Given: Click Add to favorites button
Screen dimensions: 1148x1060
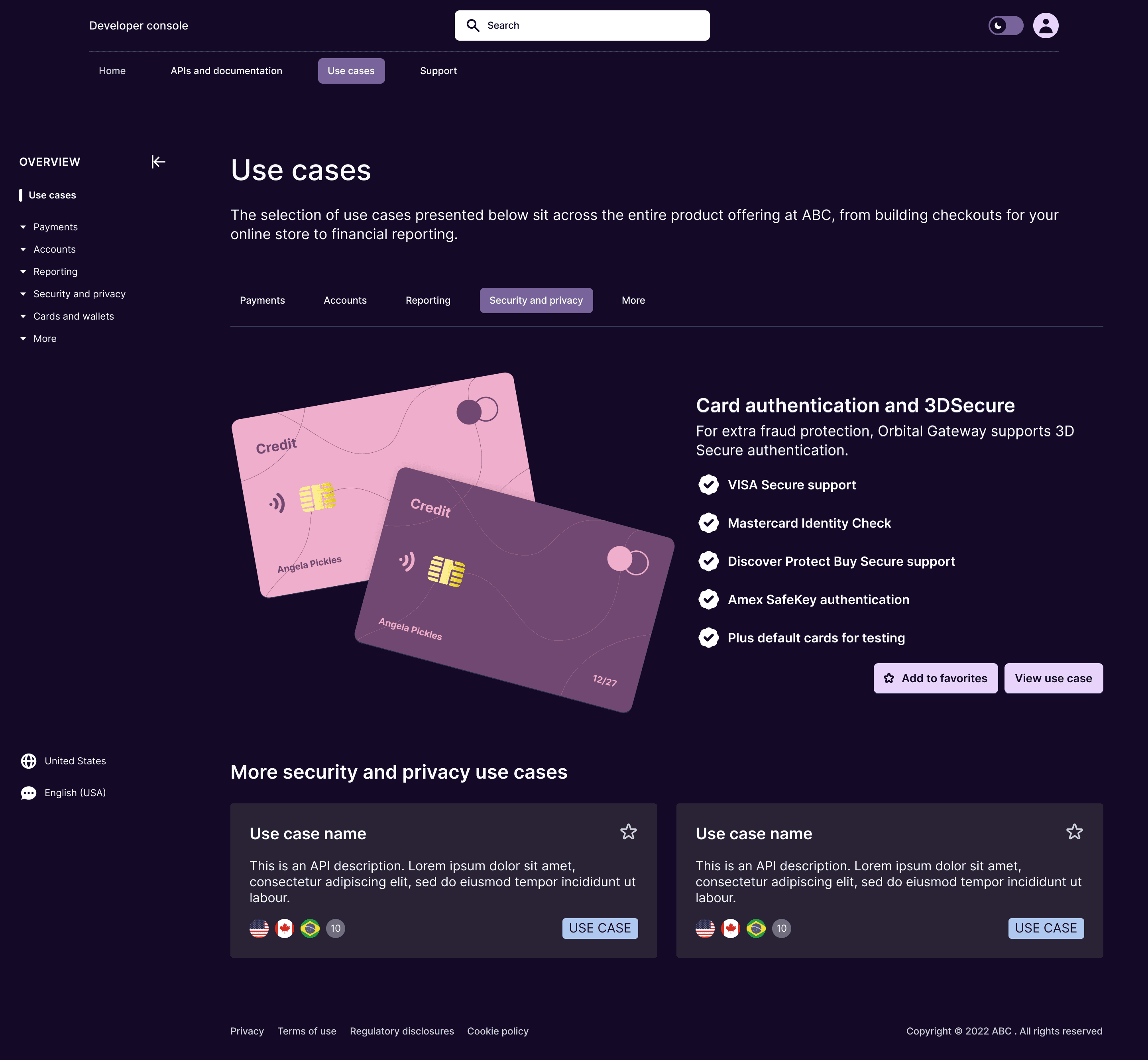Looking at the screenshot, I should [x=935, y=678].
